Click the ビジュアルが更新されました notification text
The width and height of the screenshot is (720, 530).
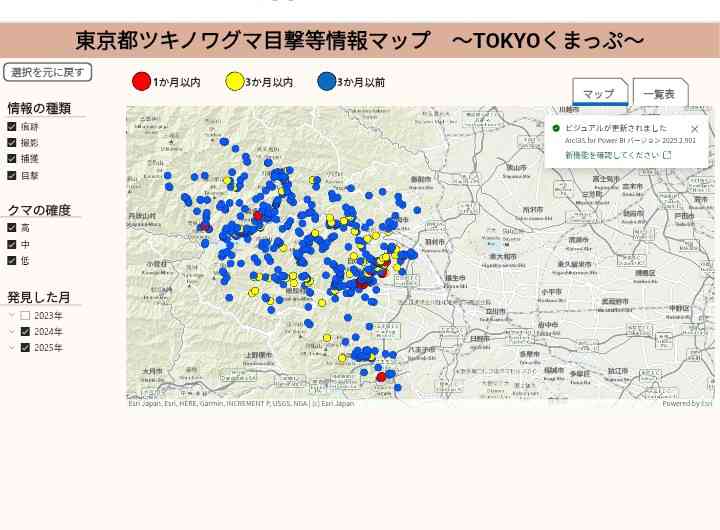point(616,128)
